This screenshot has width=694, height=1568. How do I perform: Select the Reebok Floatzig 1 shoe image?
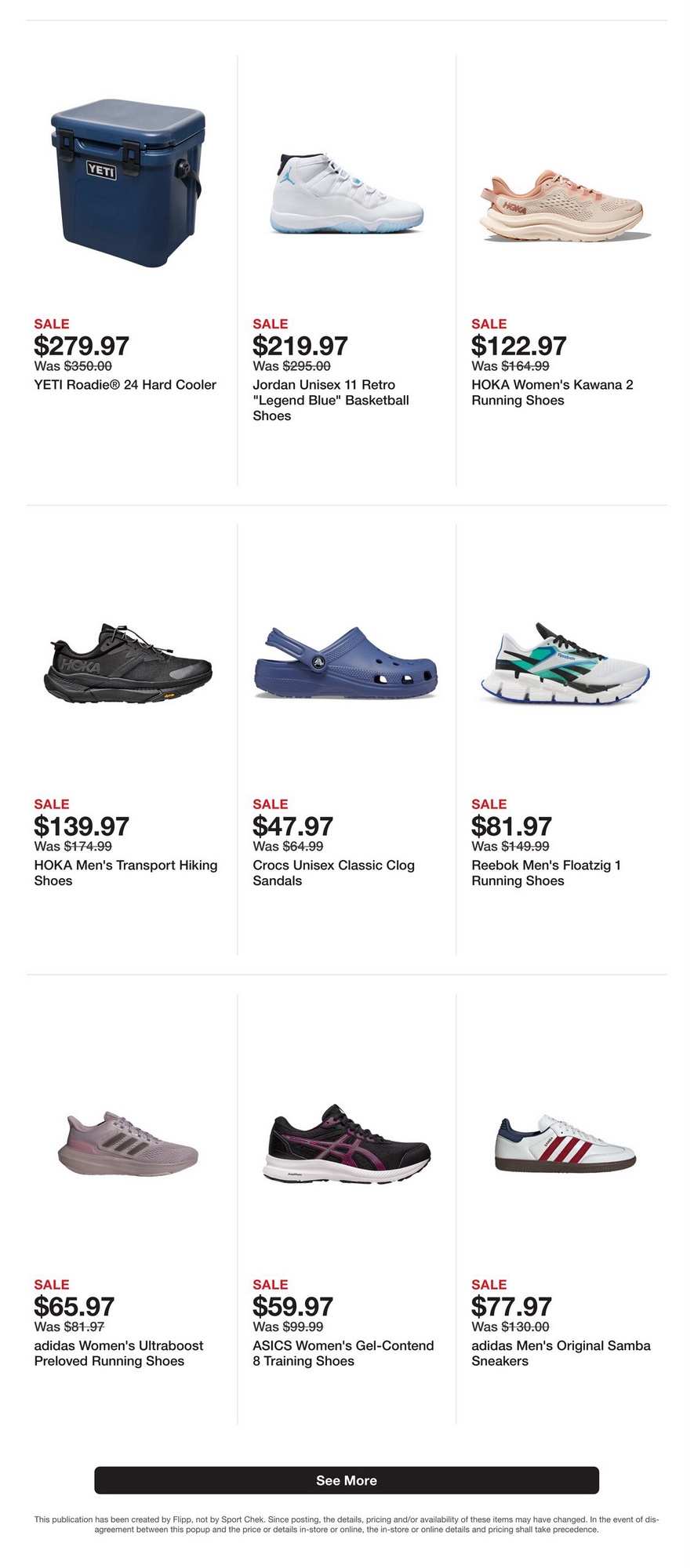tap(565, 664)
